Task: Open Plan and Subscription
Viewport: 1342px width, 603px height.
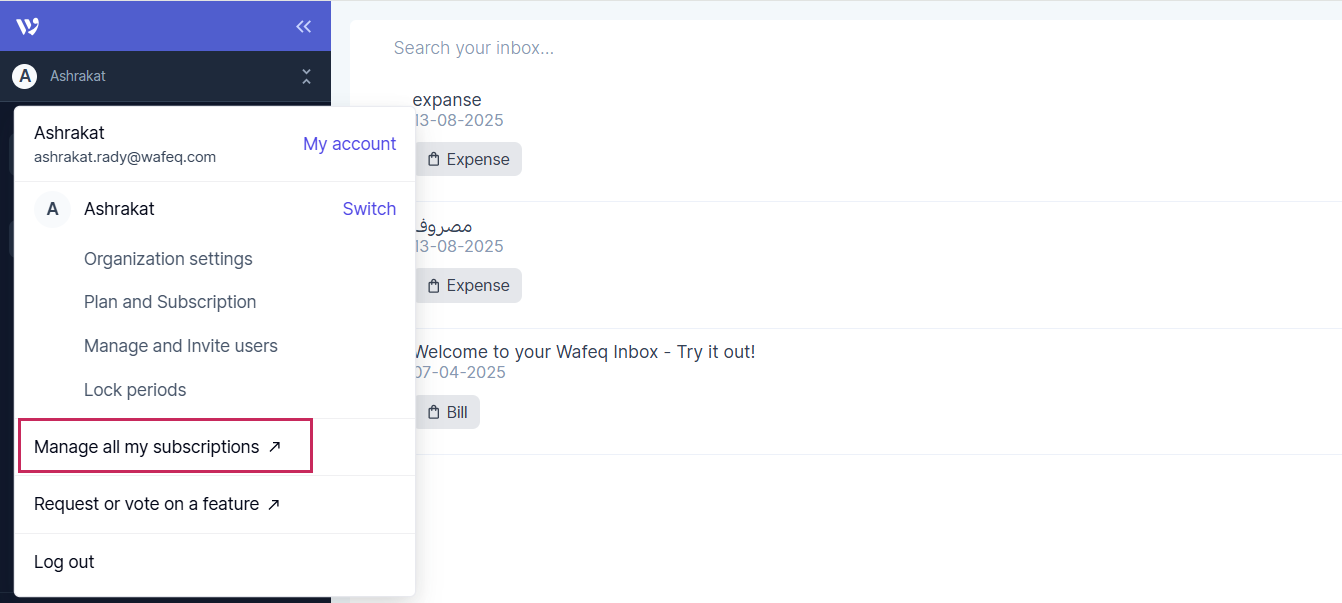Action: [170, 301]
